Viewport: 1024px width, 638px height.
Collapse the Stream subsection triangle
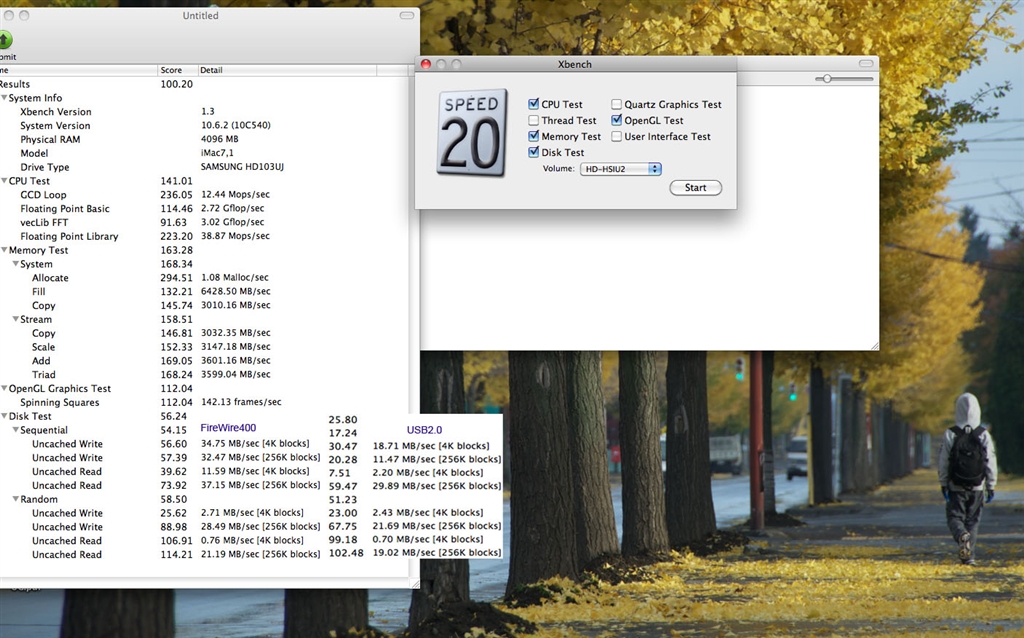pyautogui.click(x=15, y=320)
